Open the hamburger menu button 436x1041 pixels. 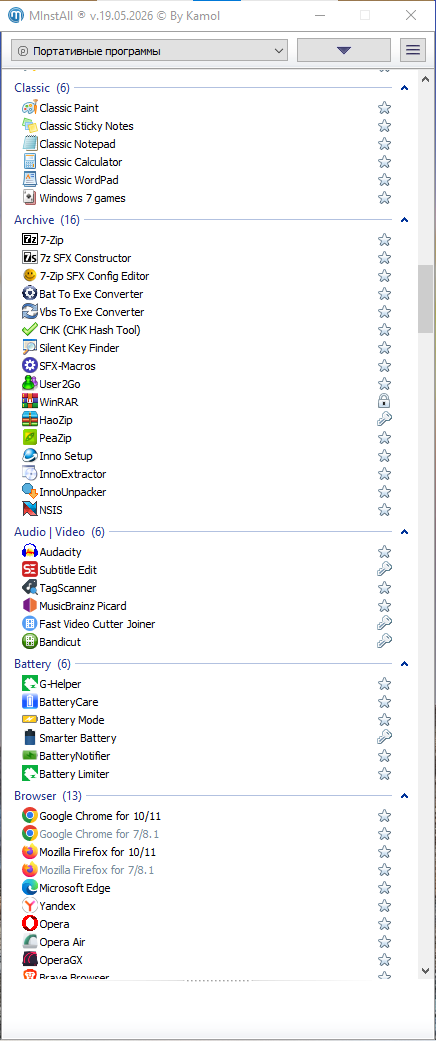coord(413,50)
